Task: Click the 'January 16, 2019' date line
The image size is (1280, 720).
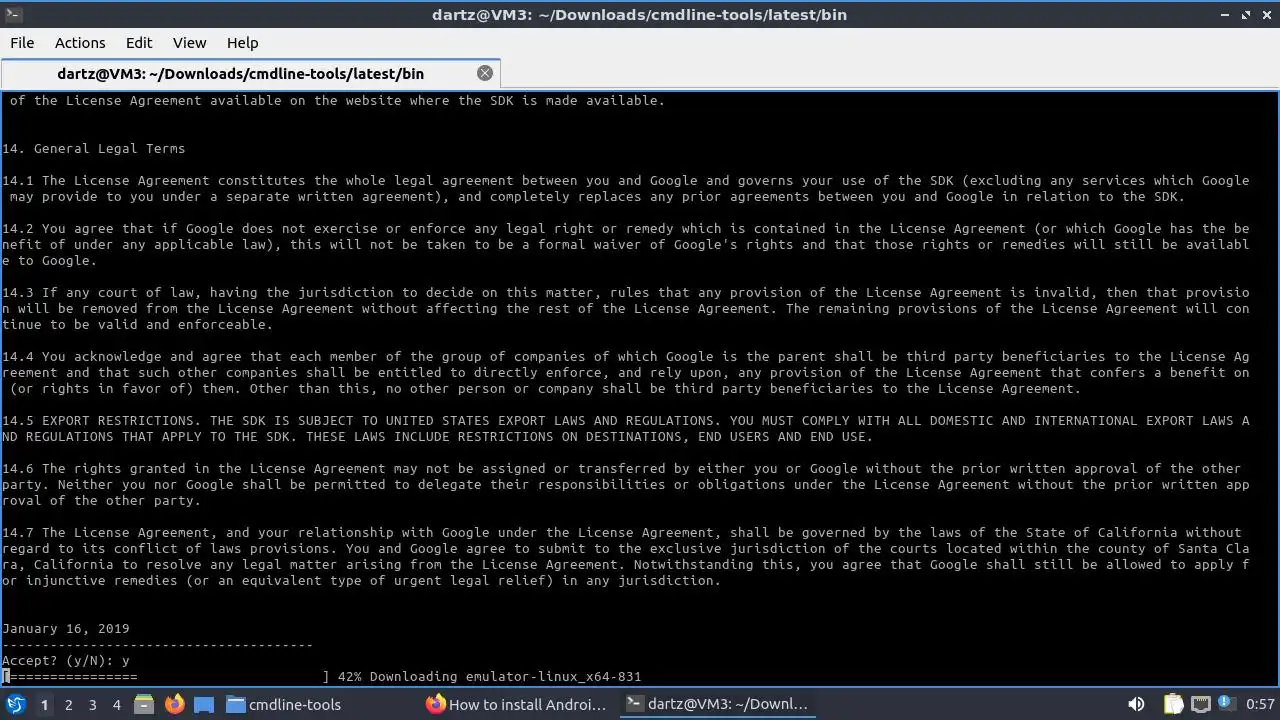Action: [x=66, y=629]
